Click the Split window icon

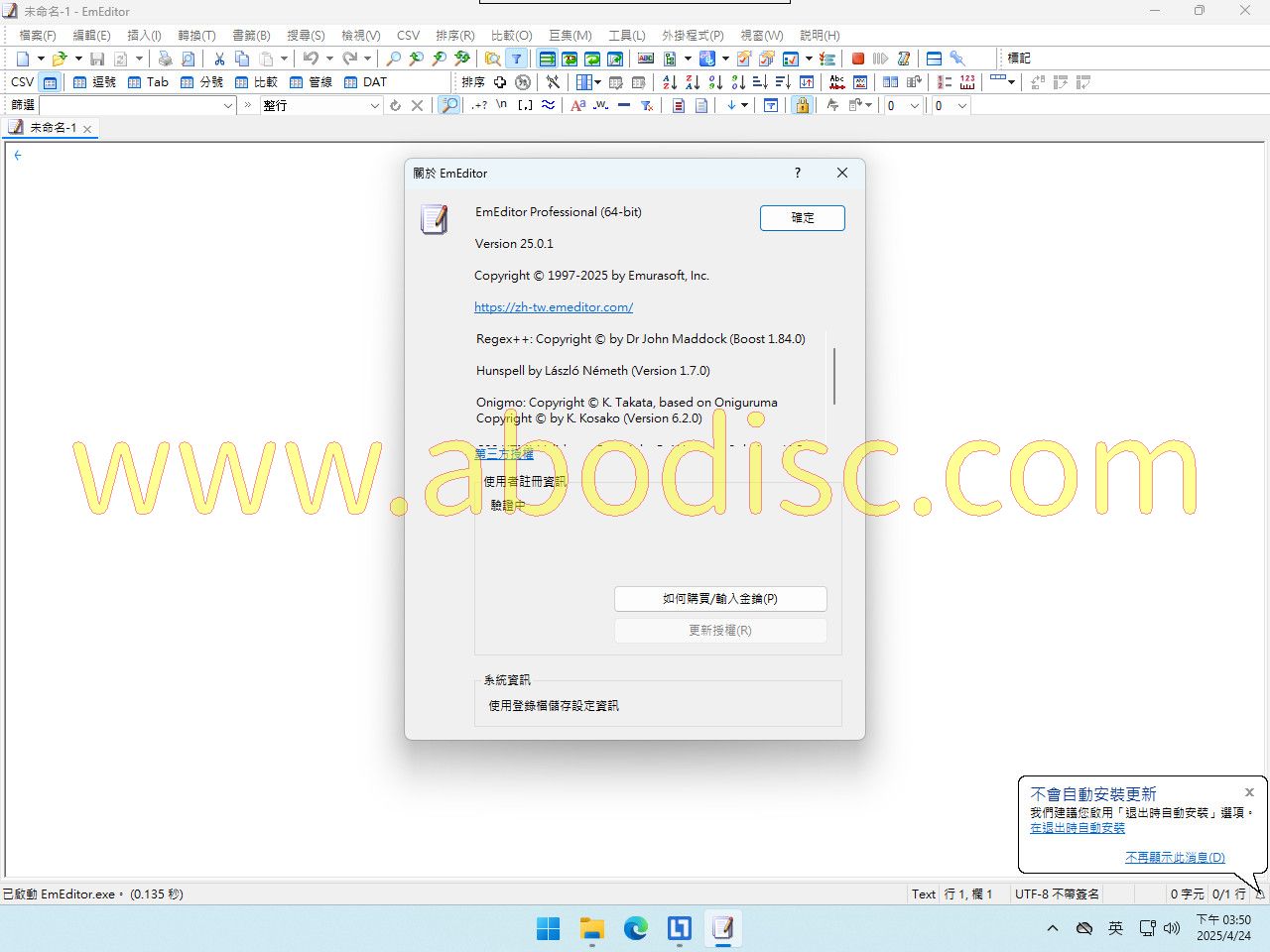point(934,59)
